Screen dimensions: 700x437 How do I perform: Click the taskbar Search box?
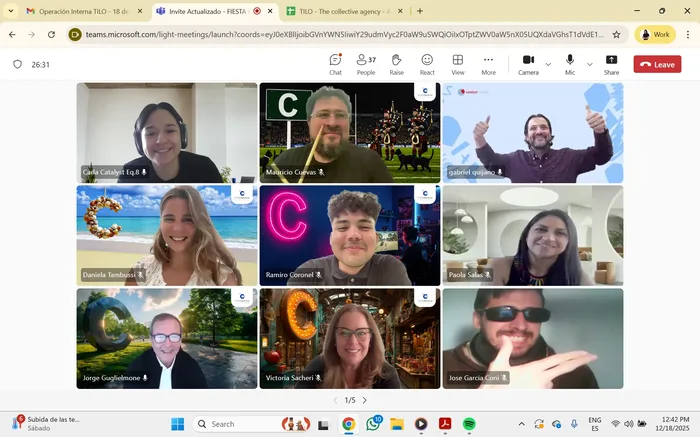(252, 424)
